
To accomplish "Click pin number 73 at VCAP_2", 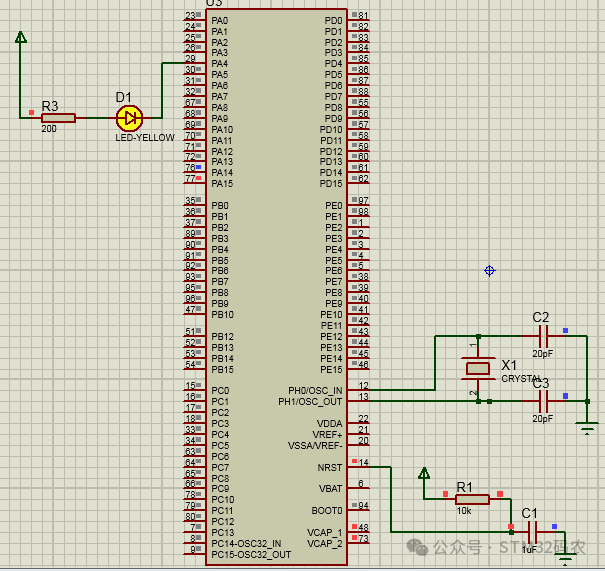I will click(x=363, y=539).
